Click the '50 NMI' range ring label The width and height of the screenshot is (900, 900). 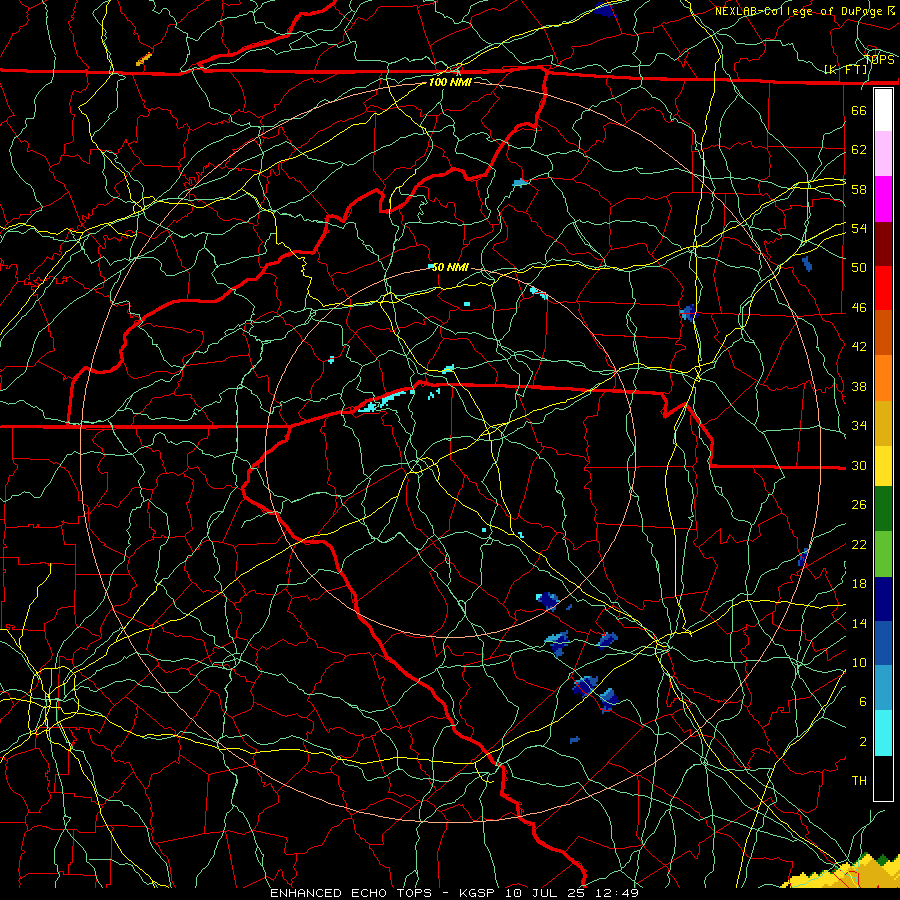tap(450, 267)
